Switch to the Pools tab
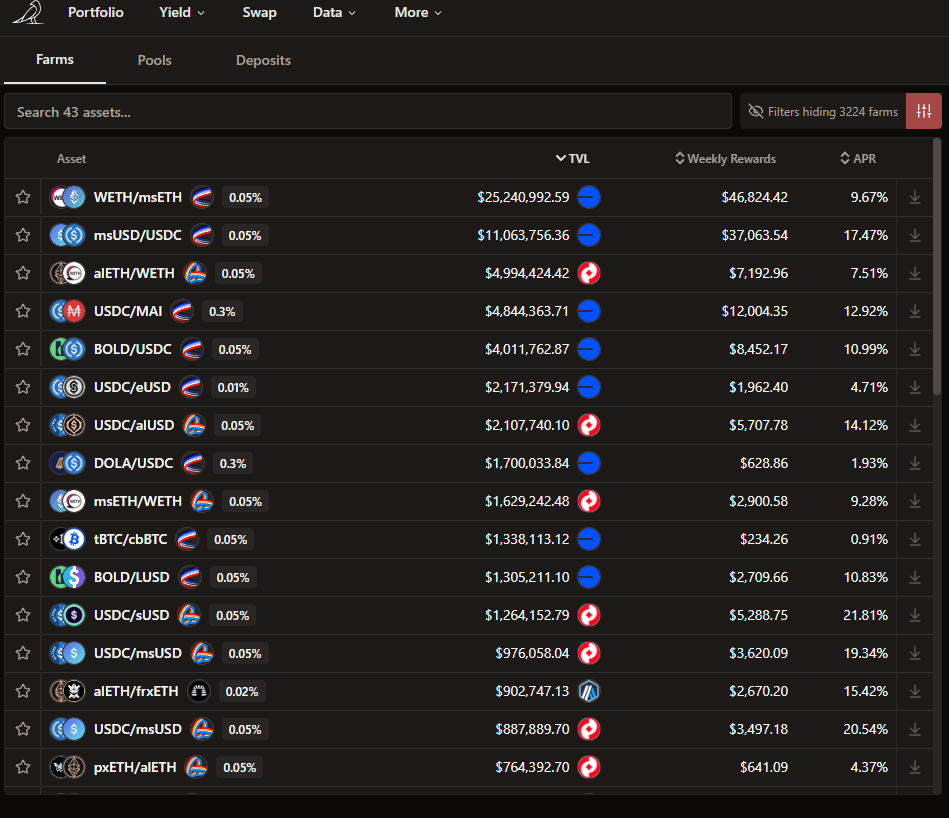 point(154,60)
